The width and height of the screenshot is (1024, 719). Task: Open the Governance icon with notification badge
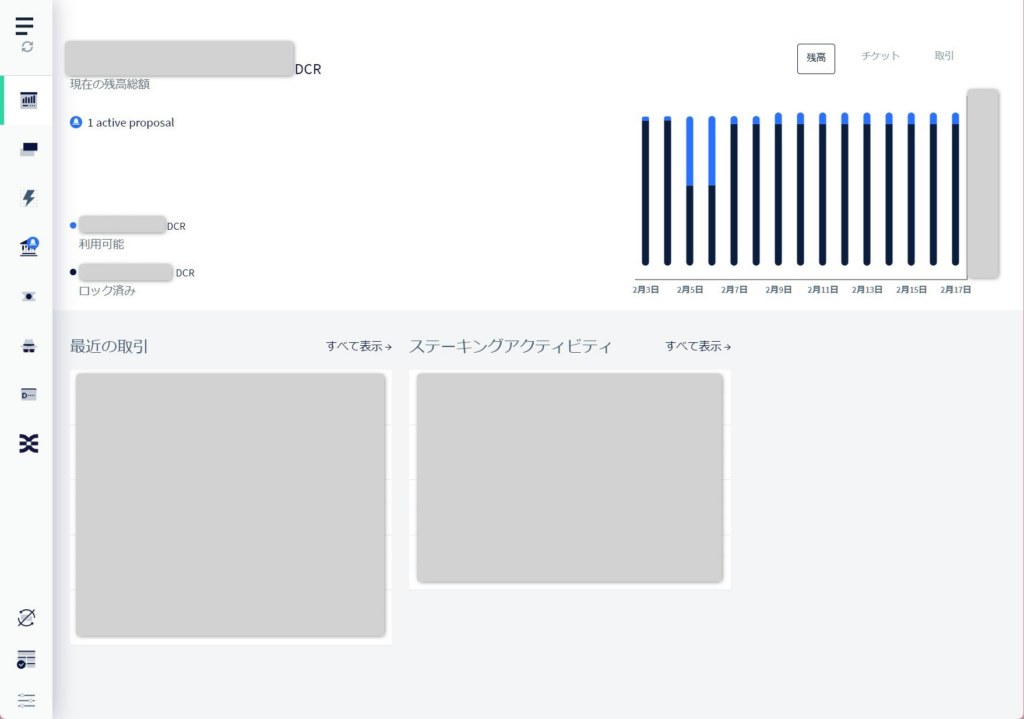point(29,247)
